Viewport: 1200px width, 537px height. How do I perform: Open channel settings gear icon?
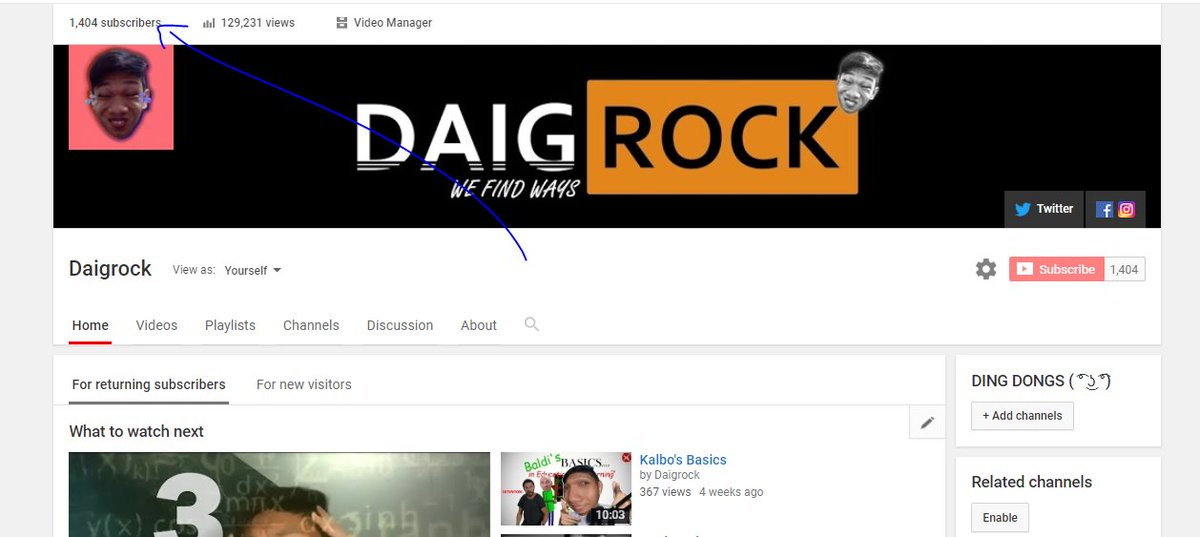pos(986,269)
